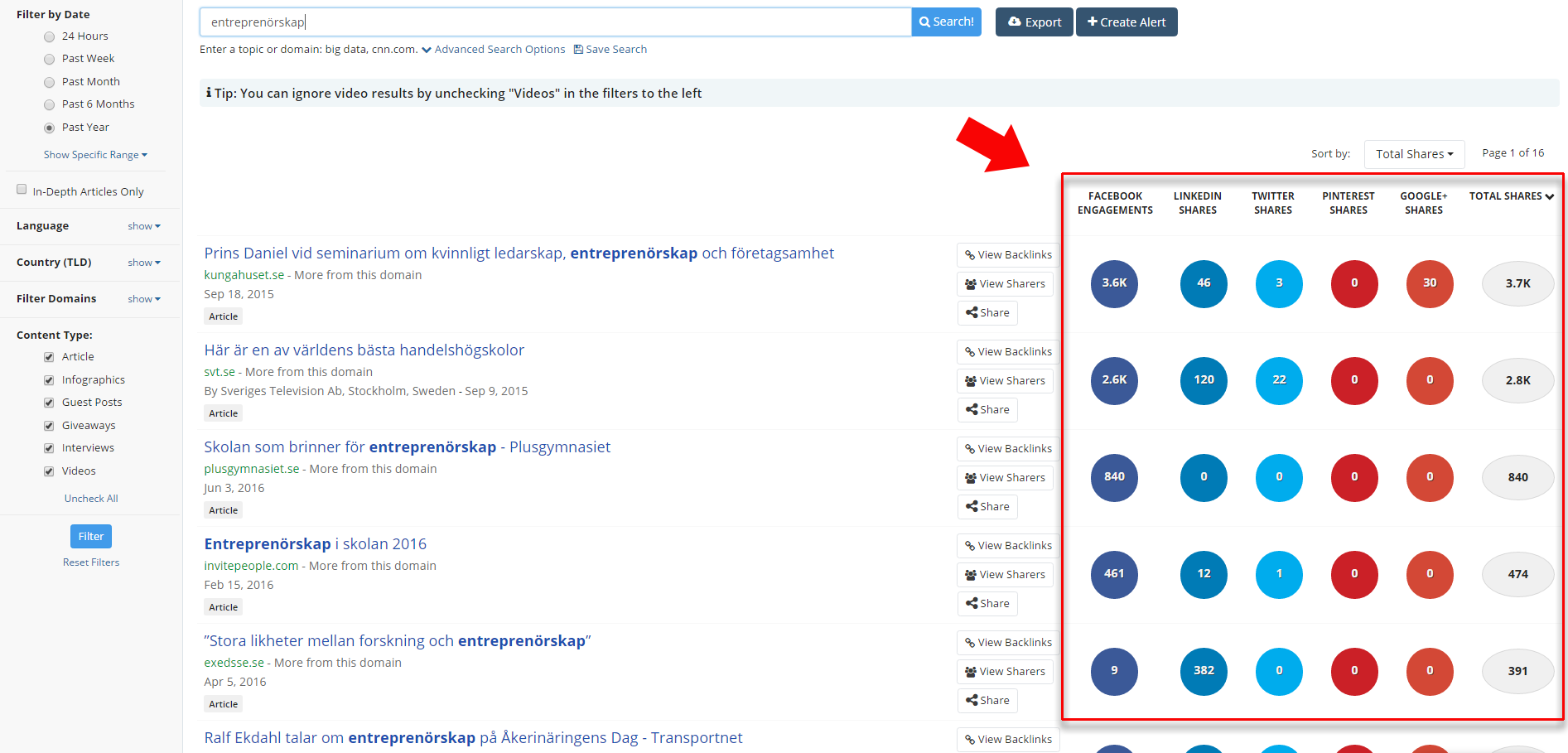Expand Show Specific Range
The image size is (1568, 753).
coord(95,155)
